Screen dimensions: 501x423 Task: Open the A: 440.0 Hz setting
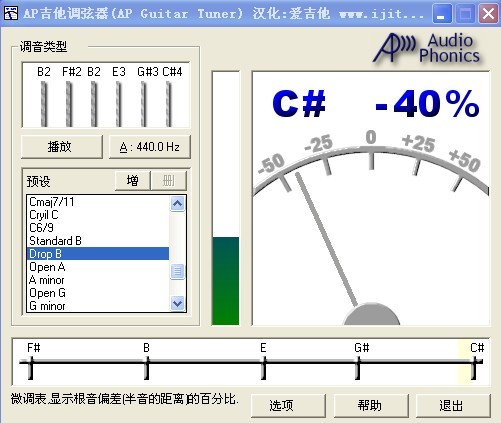(x=150, y=147)
